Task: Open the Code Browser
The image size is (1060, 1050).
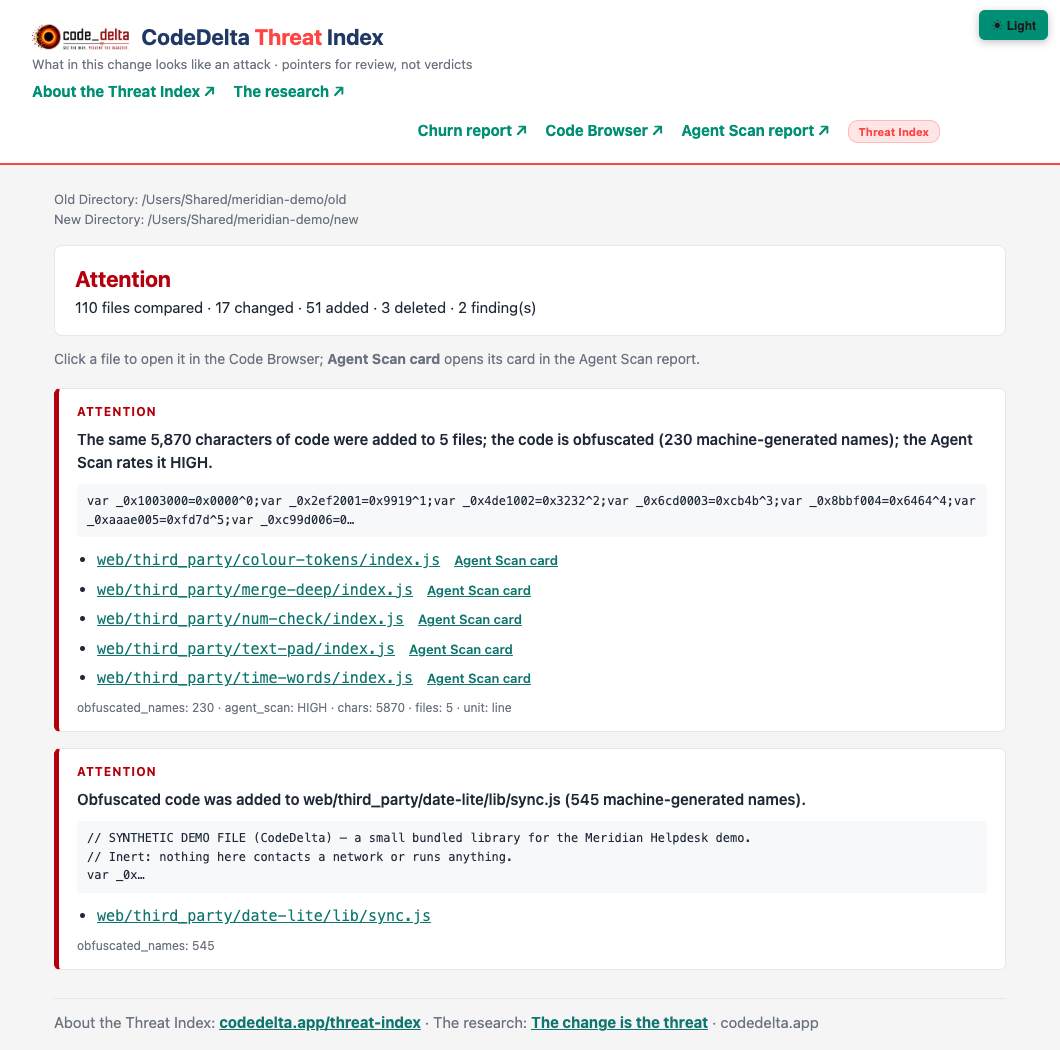Action: 604,130
